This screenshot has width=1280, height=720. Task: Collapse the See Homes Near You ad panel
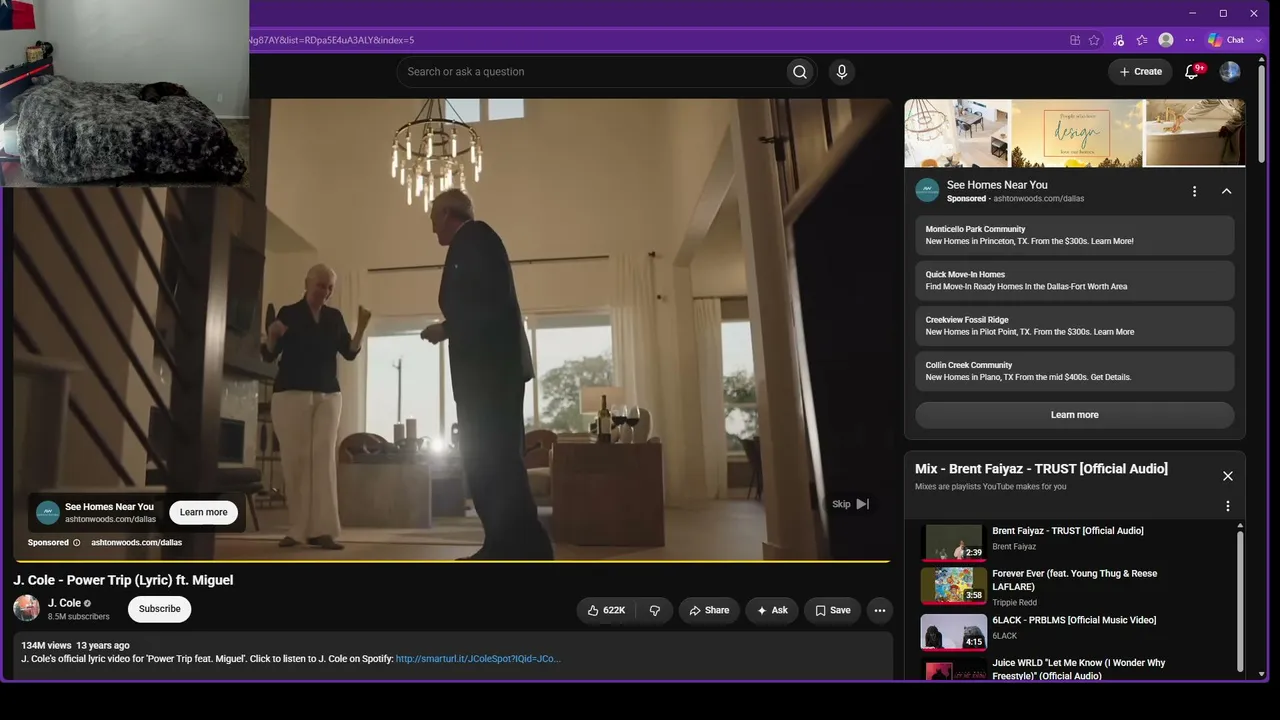tap(1227, 191)
